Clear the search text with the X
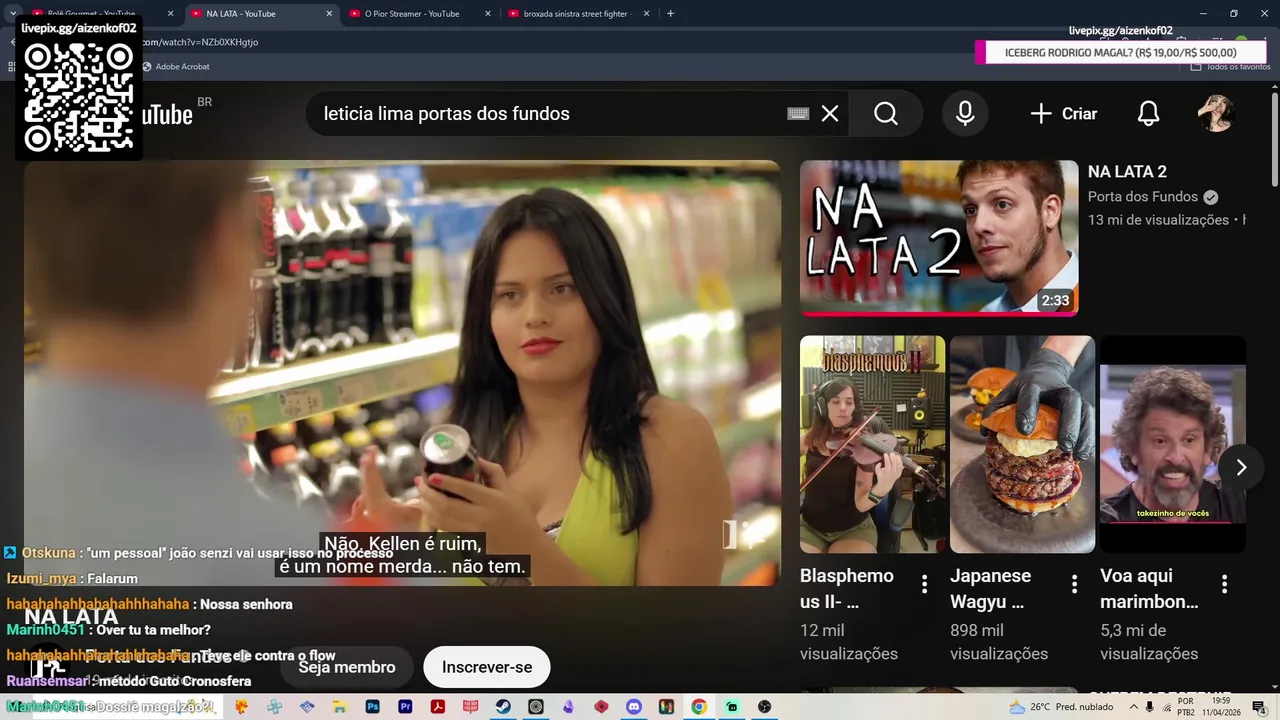1280x720 pixels. pyautogui.click(x=830, y=114)
